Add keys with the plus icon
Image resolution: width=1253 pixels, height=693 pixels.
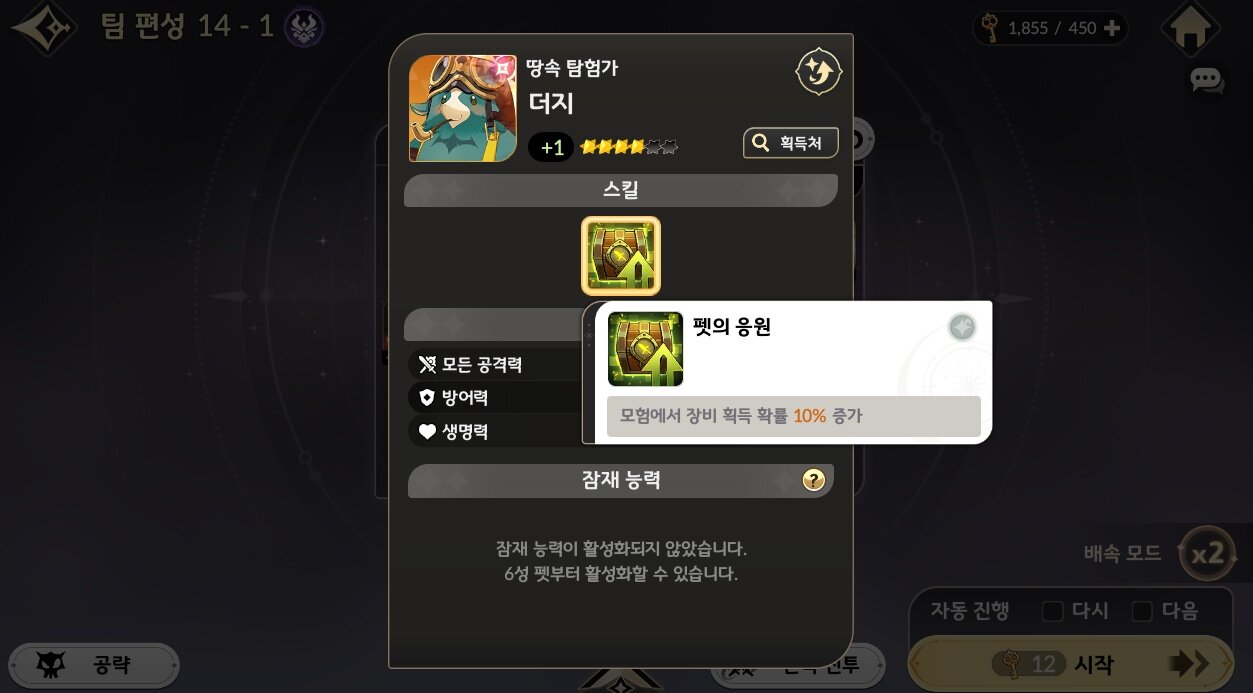(1112, 28)
